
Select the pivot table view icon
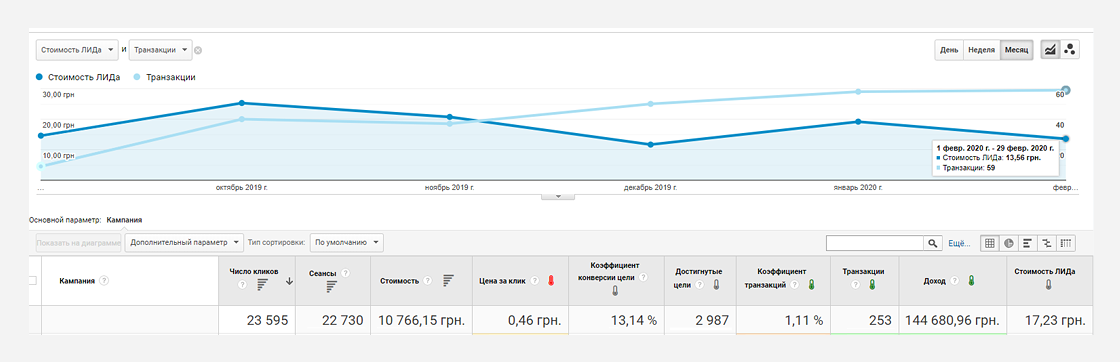tap(1066, 243)
